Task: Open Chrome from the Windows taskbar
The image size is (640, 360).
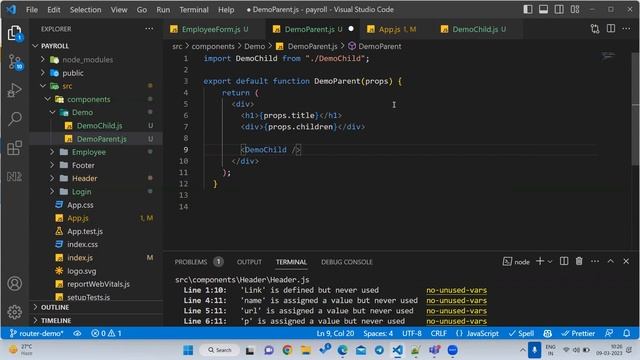Action: click(x=287, y=350)
